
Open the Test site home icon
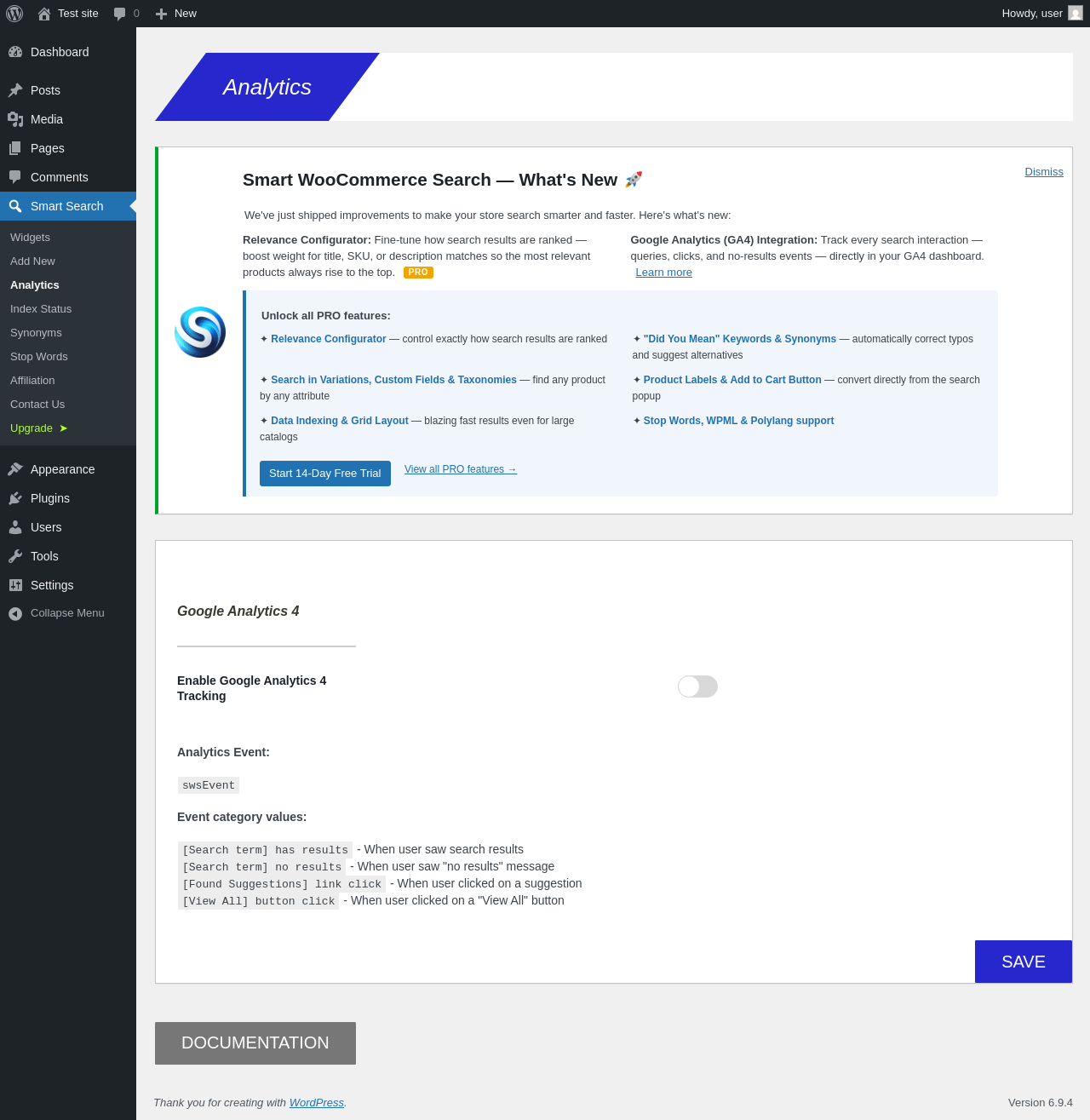[x=44, y=14]
